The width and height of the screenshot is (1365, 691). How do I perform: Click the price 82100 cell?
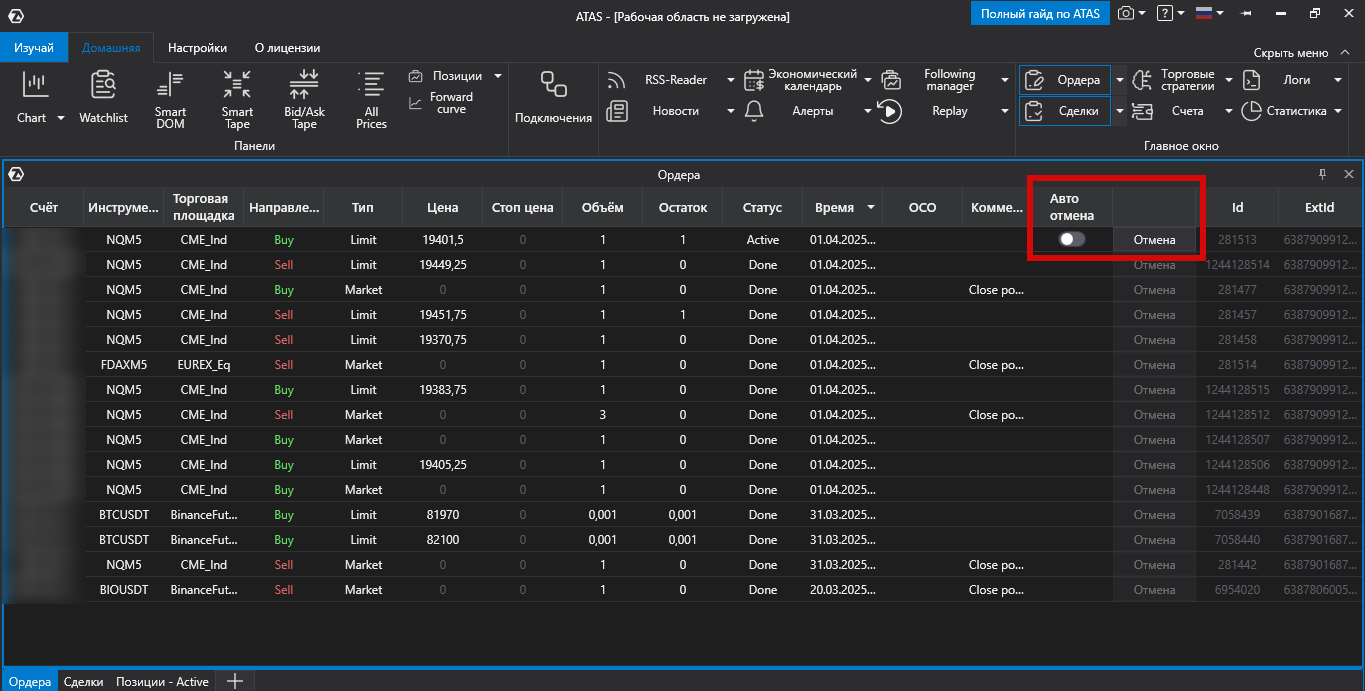442,540
